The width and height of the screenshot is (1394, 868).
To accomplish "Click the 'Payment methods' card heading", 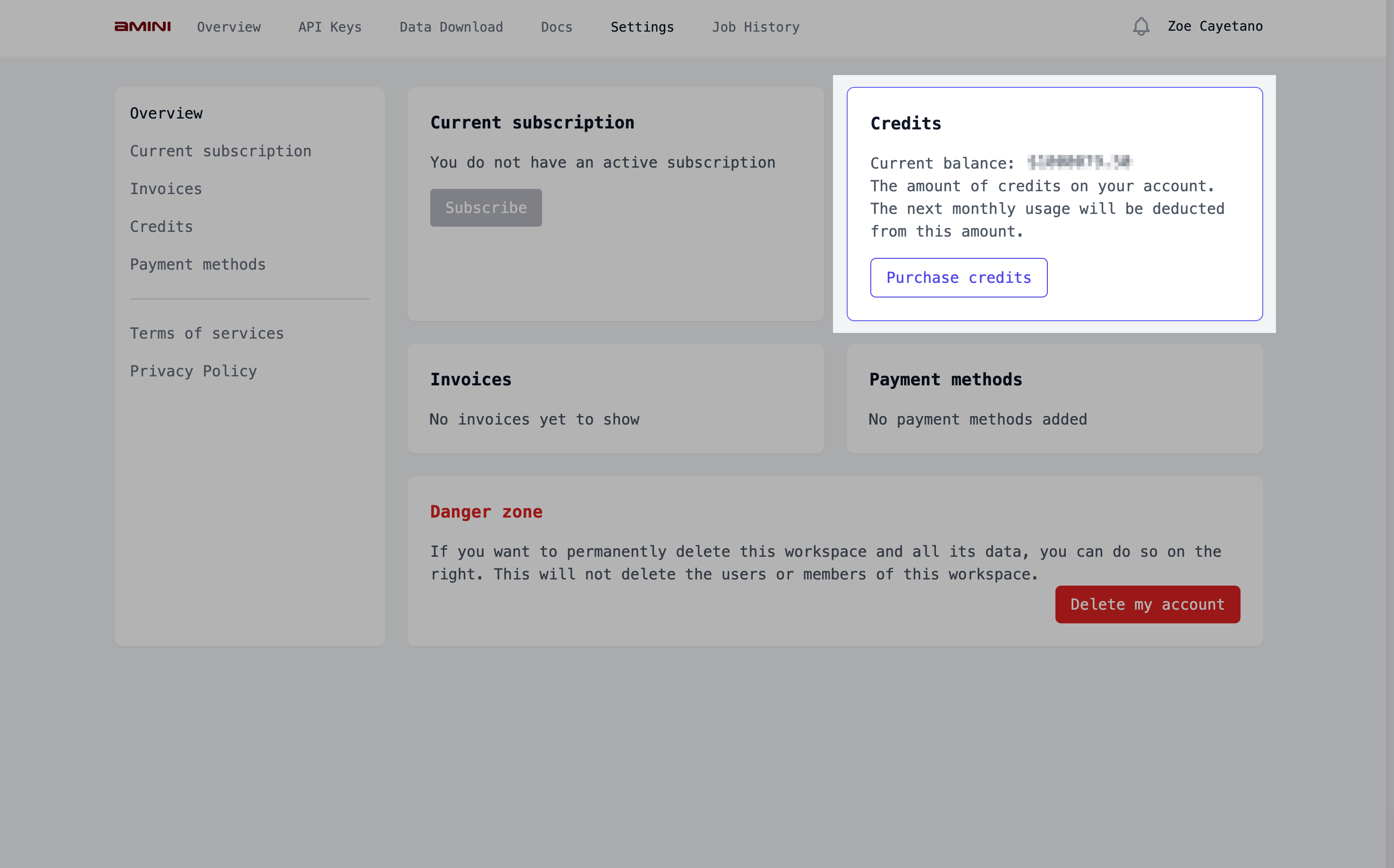I will click(x=945, y=380).
